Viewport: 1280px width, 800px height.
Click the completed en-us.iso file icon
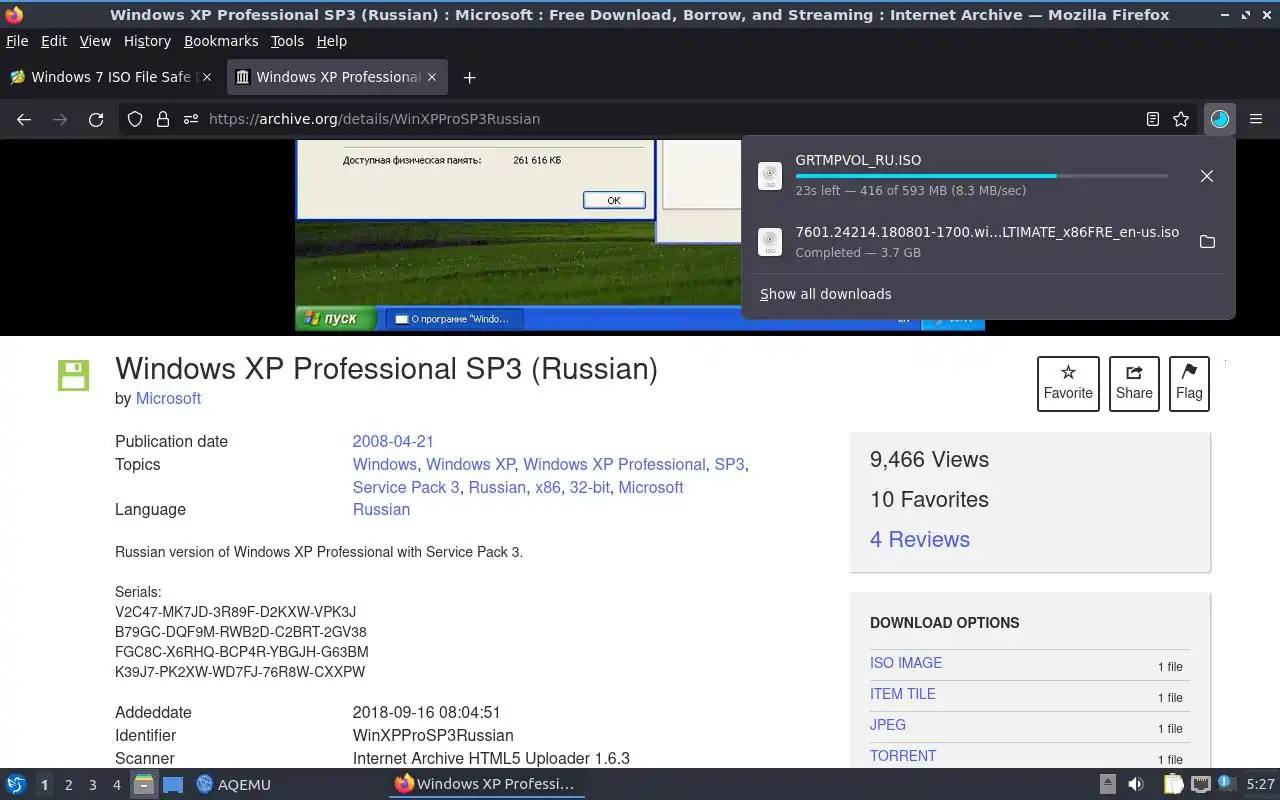pos(770,242)
